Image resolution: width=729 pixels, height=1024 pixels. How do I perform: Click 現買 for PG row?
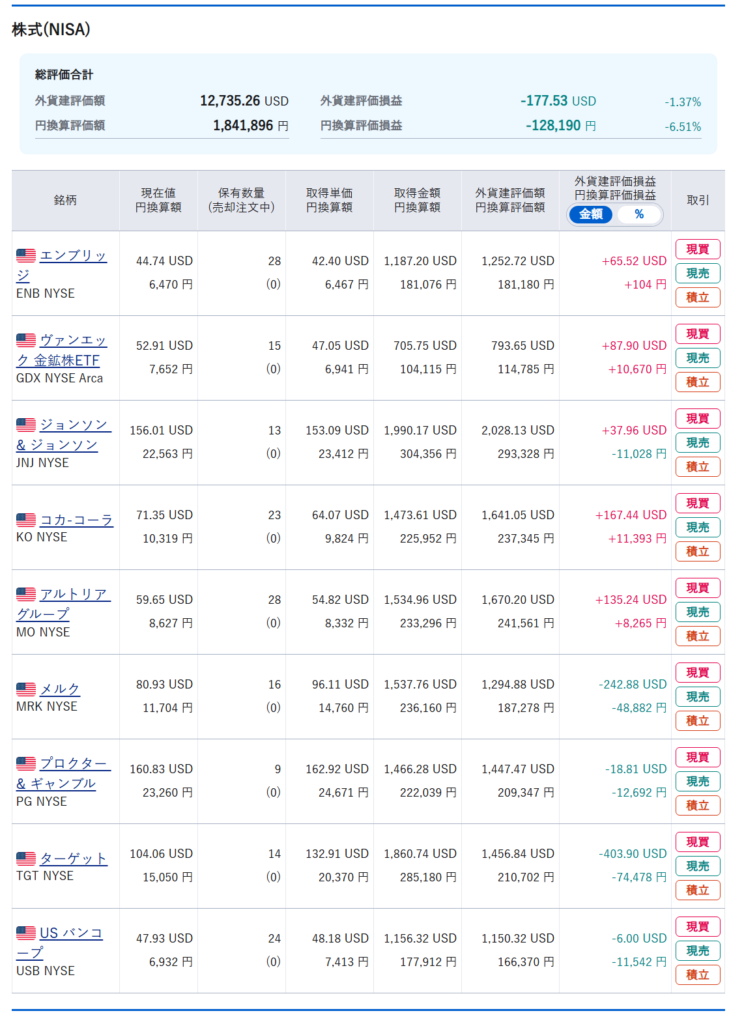click(698, 758)
